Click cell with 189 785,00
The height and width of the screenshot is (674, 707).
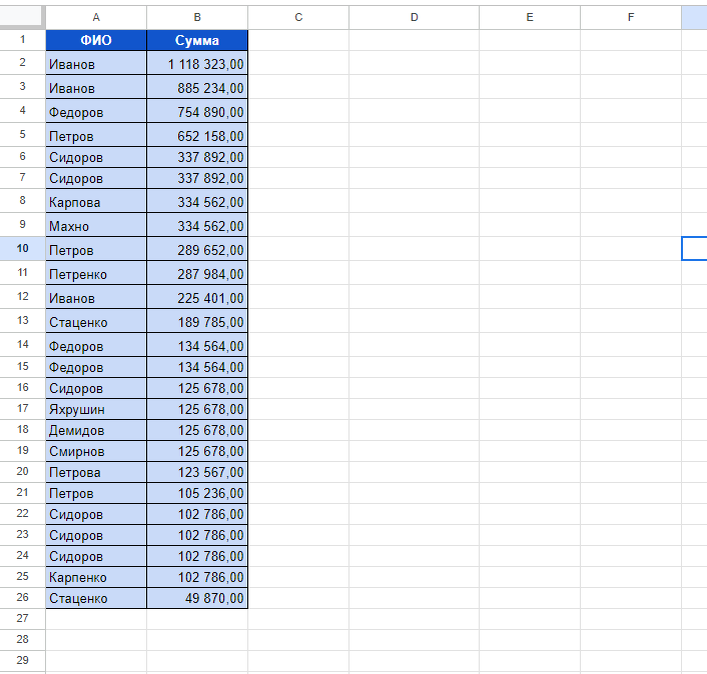pyautogui.click(x=197, y=321)
